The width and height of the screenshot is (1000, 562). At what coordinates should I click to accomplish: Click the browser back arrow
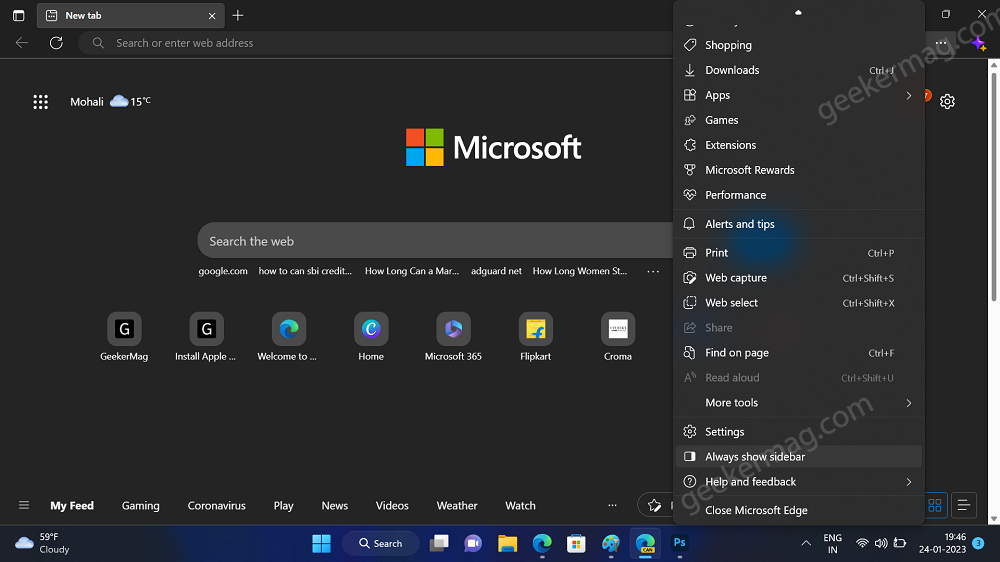tap(22, 43)
